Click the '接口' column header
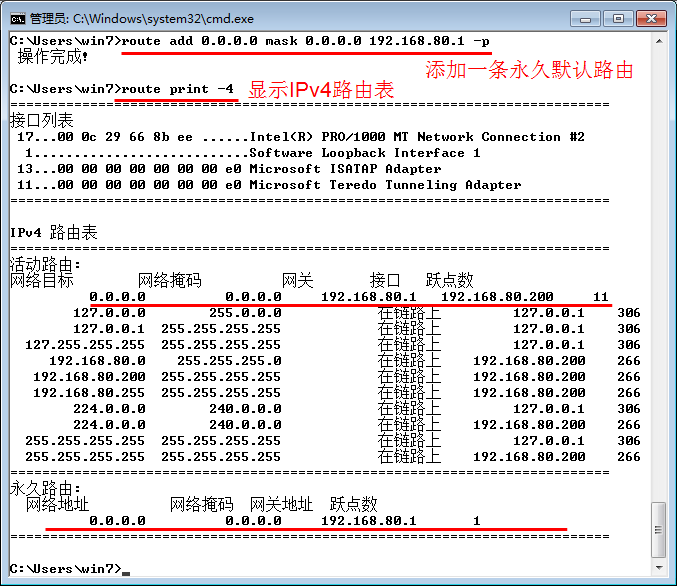Screen dimensions: 677x586 [385, 280]
